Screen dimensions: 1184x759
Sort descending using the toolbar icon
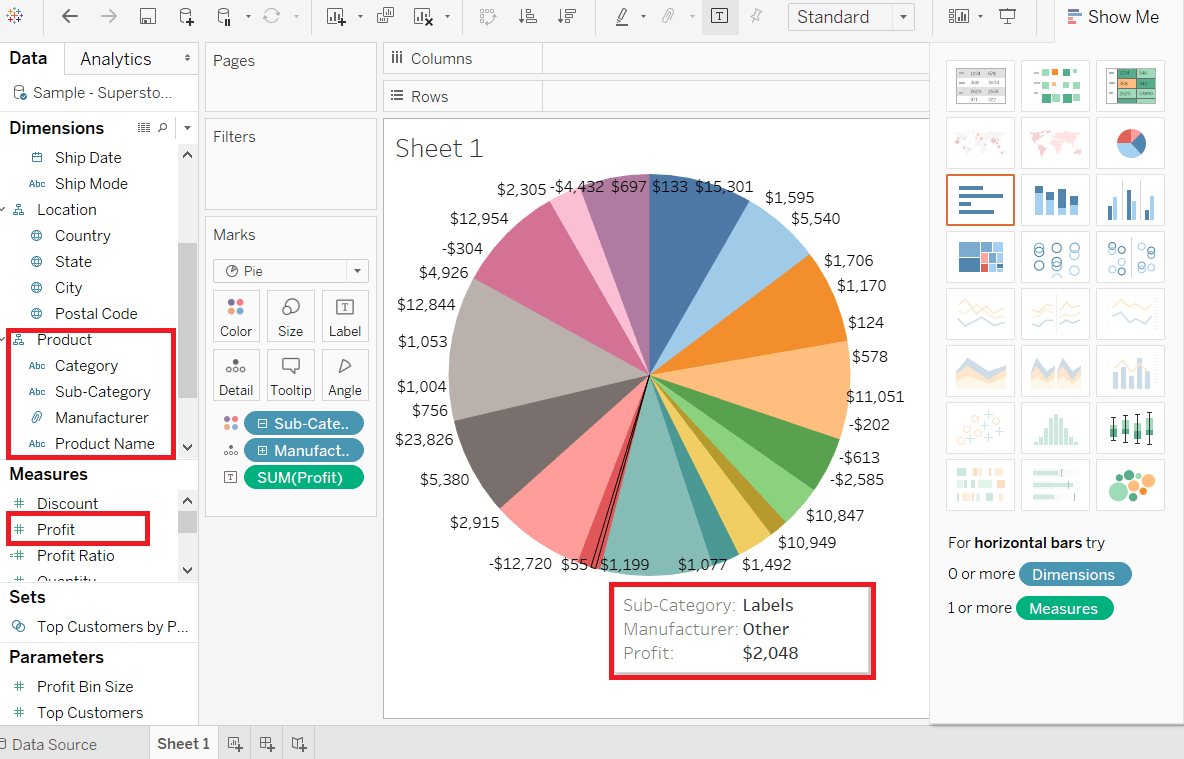tap(567, 17)
